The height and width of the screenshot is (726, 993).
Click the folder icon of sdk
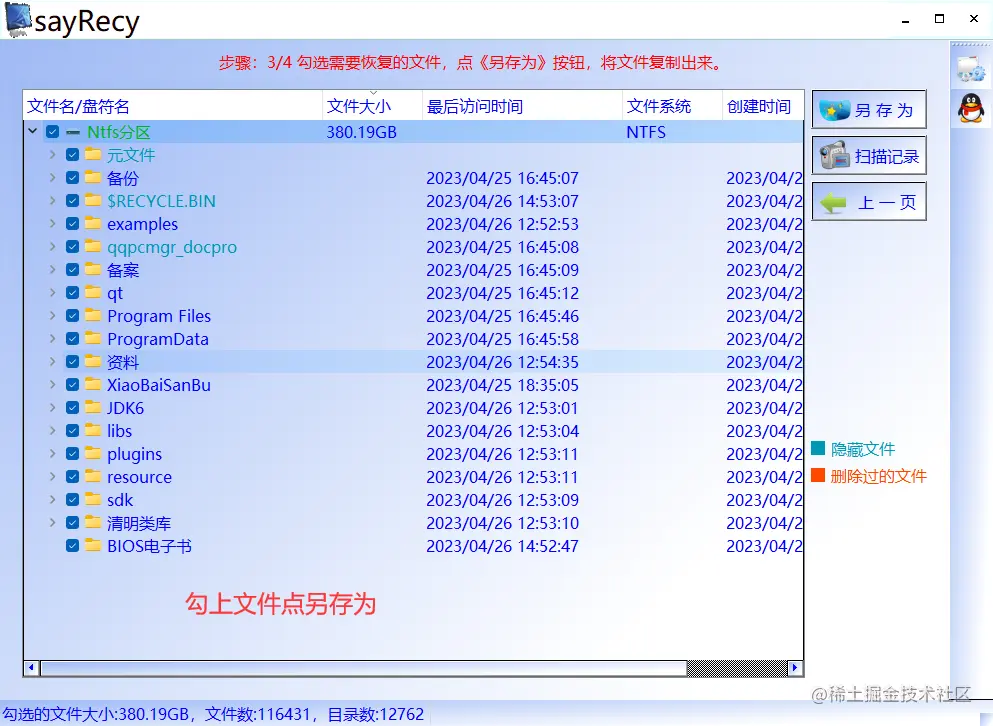(x=93, y=500)
